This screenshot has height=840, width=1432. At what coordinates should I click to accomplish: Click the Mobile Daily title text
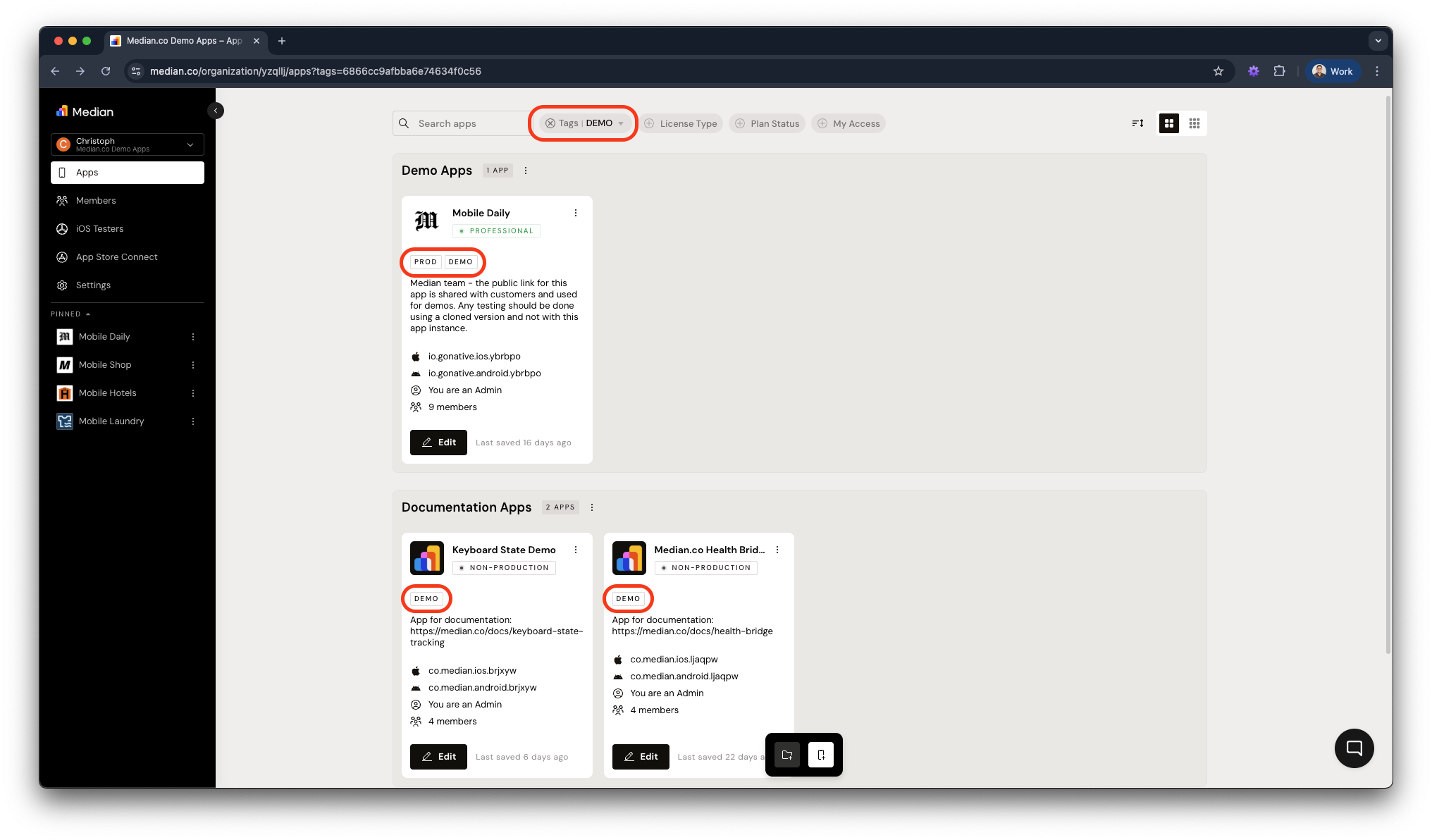click(x=481, y=213)
